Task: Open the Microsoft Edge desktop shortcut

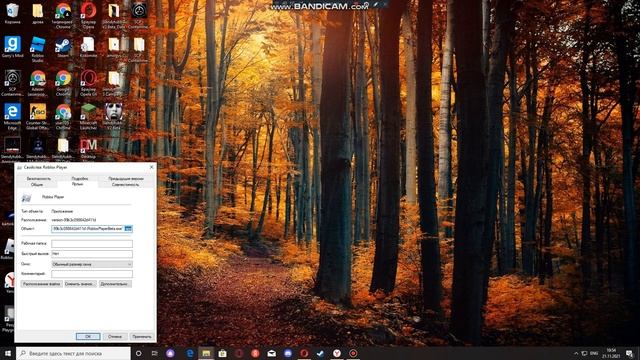Action: (12, 116)
